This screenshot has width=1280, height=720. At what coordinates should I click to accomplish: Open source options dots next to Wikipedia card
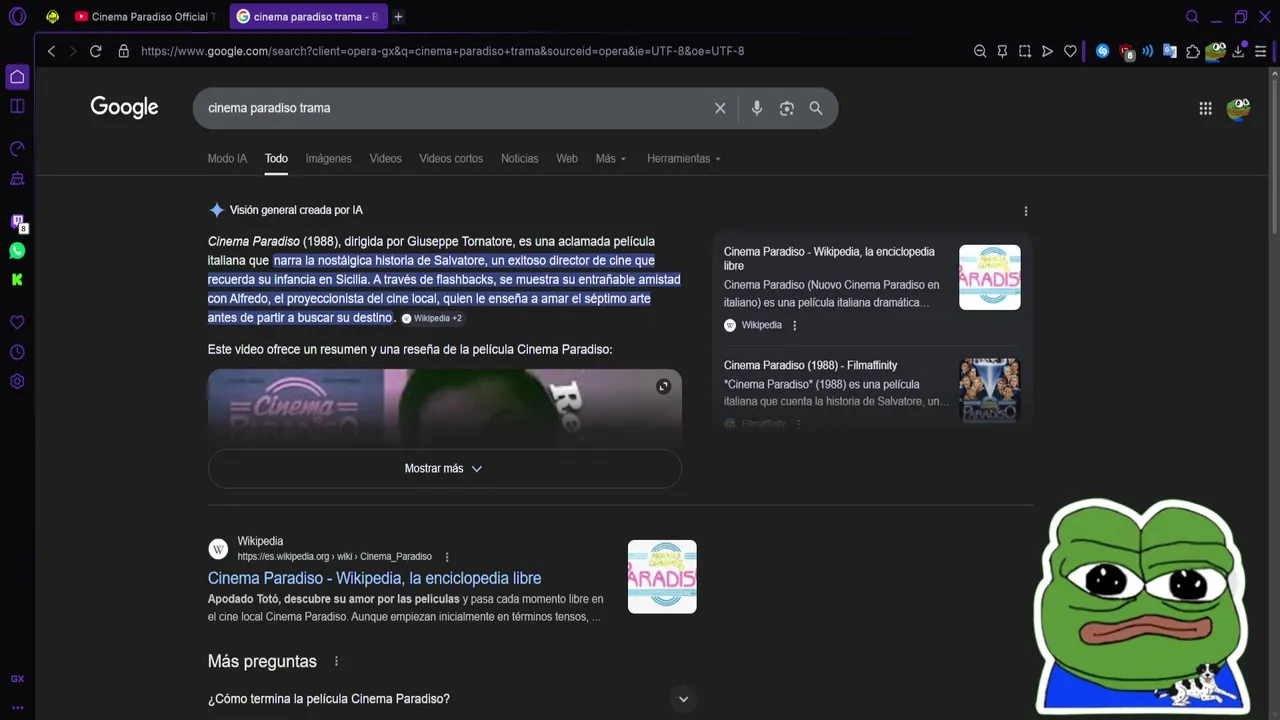click(x=795, y=325)
